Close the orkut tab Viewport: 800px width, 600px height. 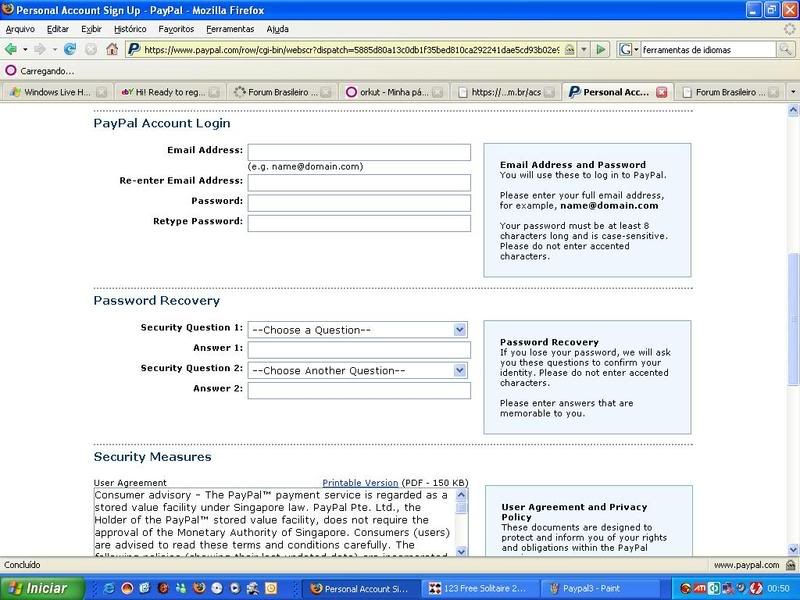(x=438, y=92)
